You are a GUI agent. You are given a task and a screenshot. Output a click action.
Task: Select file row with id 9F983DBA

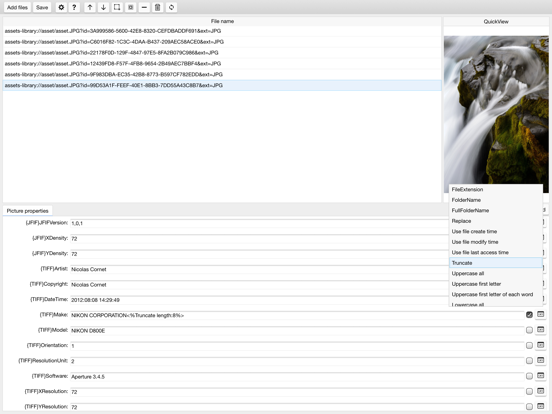[x=222, y=75]
